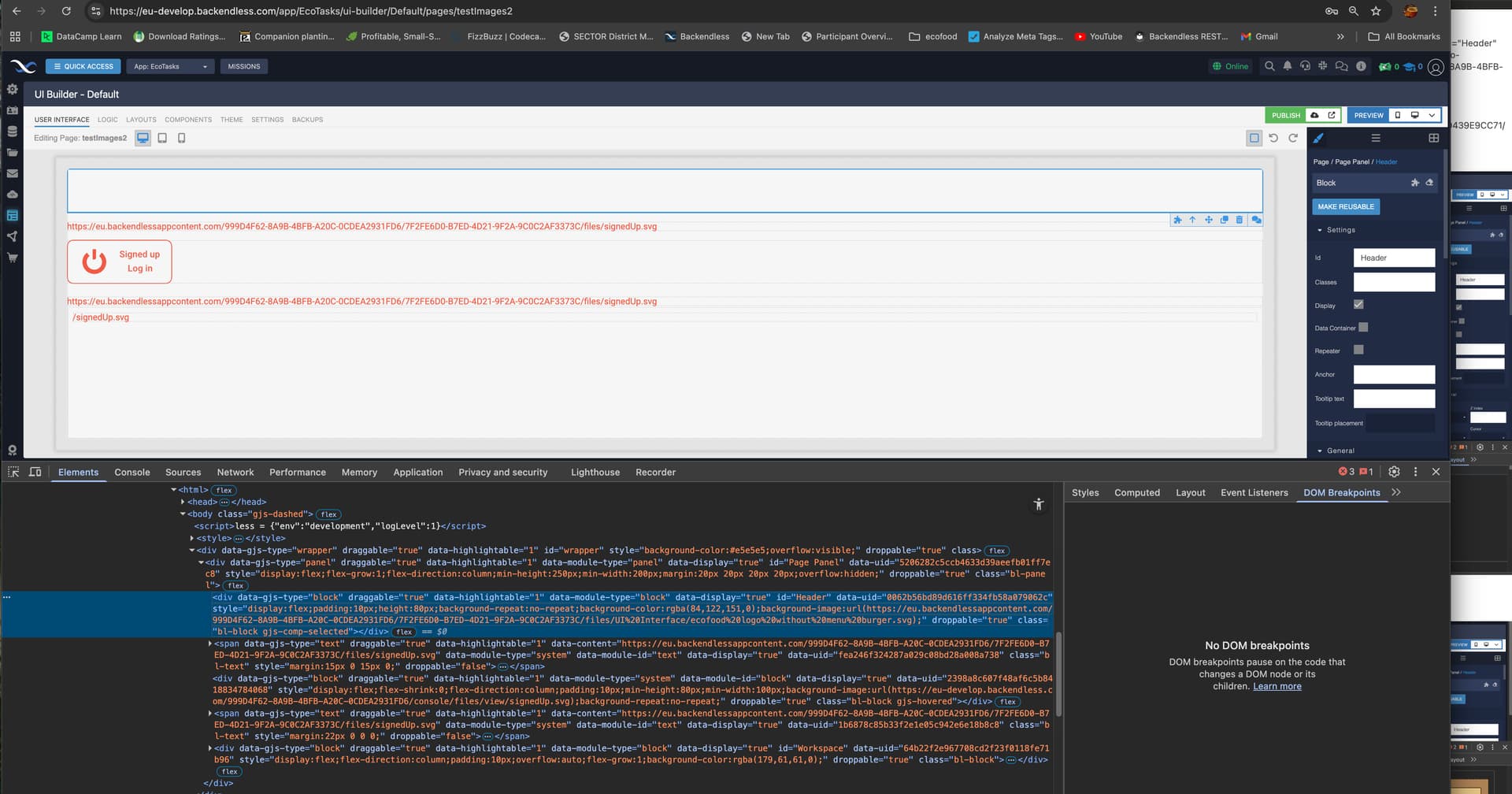Open the components grid icon in the right panel

(x=1433, y=138)
